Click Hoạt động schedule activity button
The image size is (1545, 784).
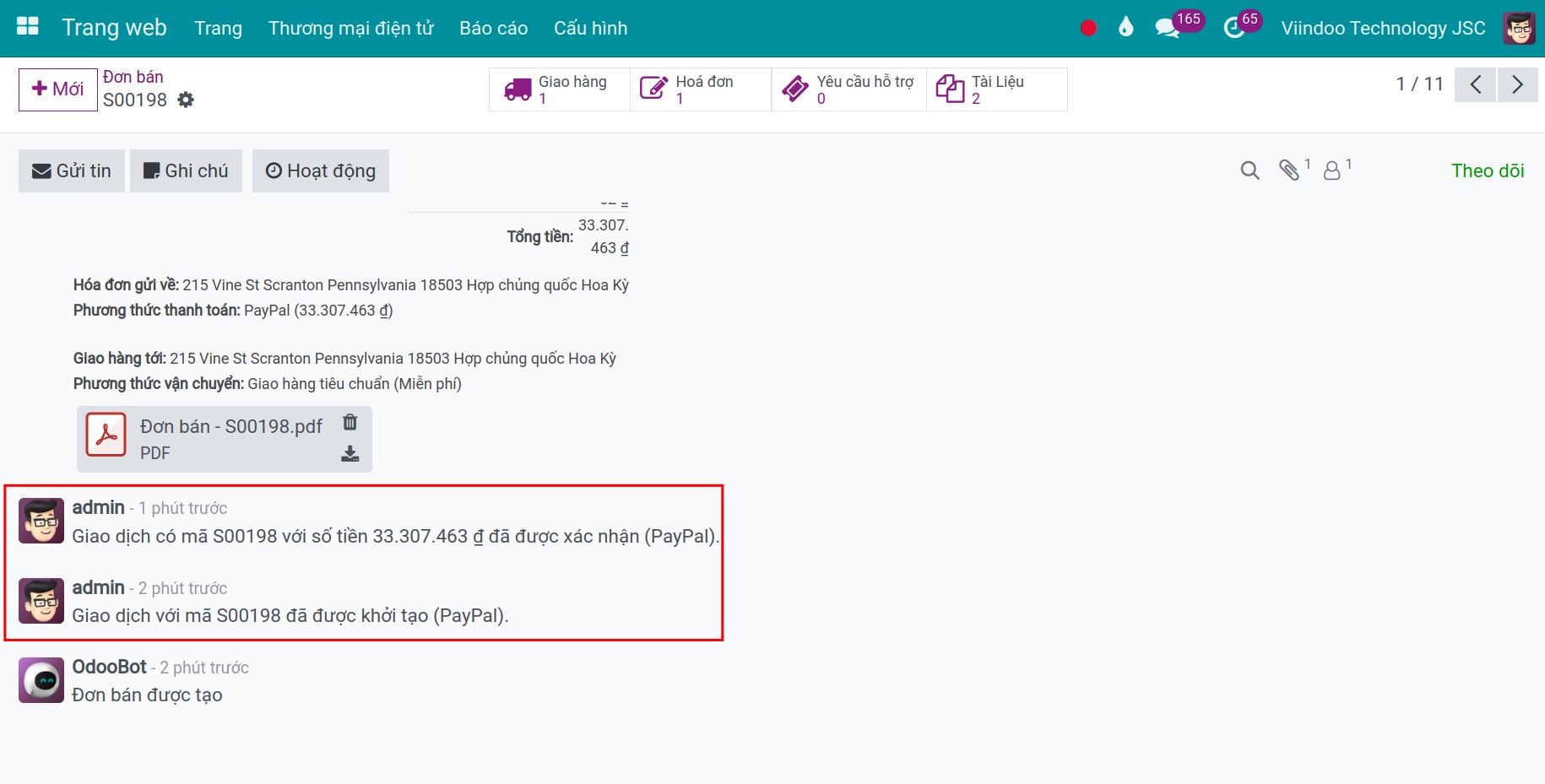[321, 171]
